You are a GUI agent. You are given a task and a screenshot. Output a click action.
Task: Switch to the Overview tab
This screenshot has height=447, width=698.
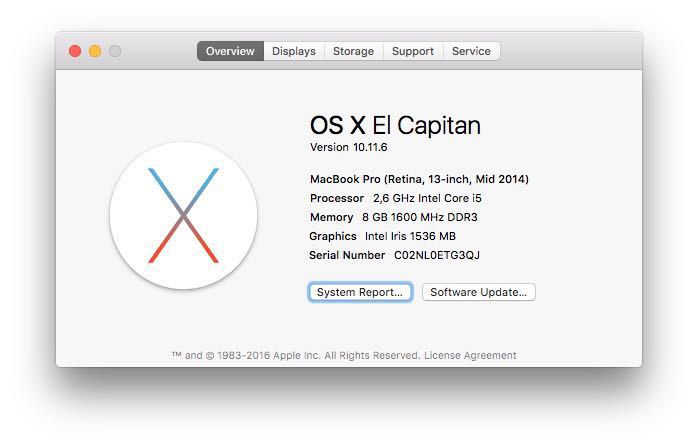coord(230,51)
